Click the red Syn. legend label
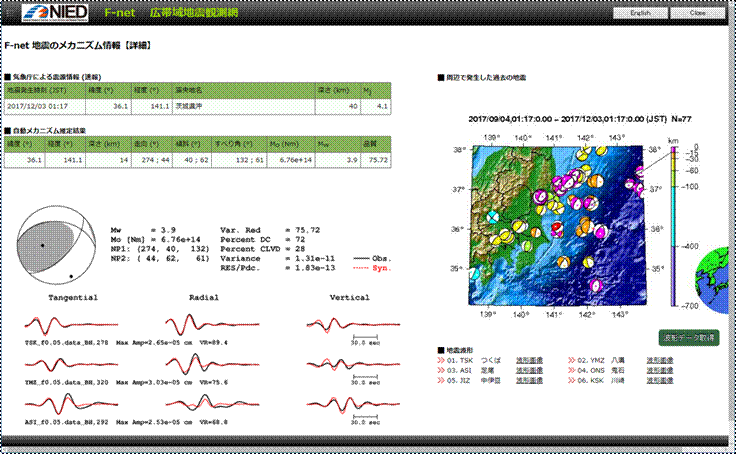 pos(382,268)
